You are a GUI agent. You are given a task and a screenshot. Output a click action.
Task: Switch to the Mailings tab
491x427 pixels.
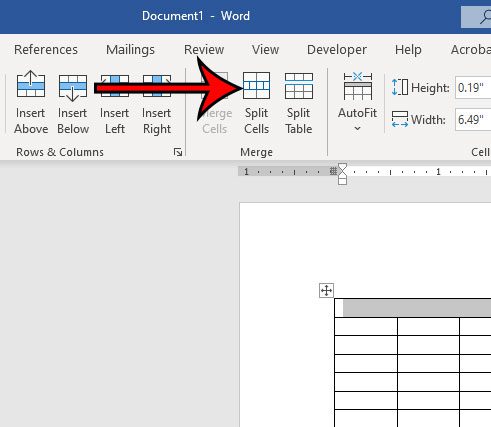pos(130,50)
